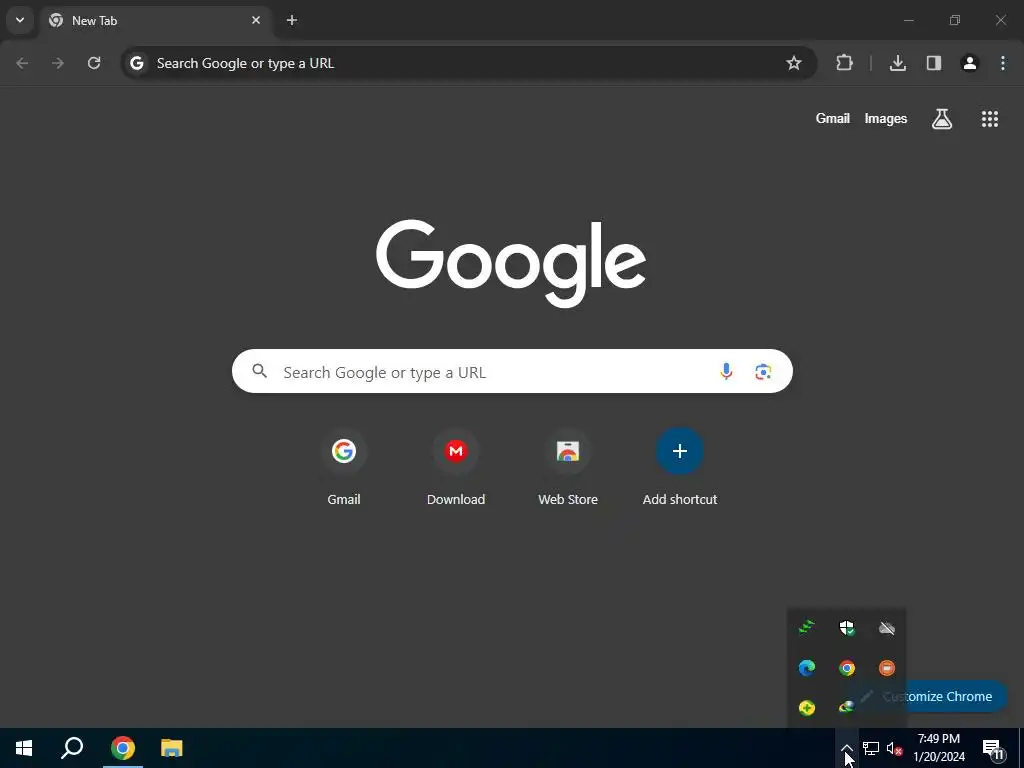Open the Images link
Screen dimensions: 1024x768
click(x=886, y=118)
